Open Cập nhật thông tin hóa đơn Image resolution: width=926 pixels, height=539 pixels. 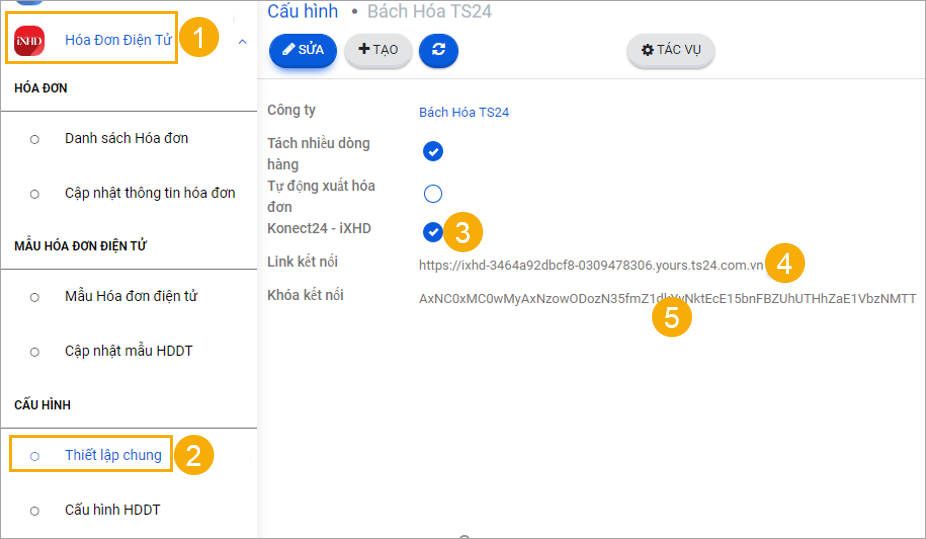(150, 193)
